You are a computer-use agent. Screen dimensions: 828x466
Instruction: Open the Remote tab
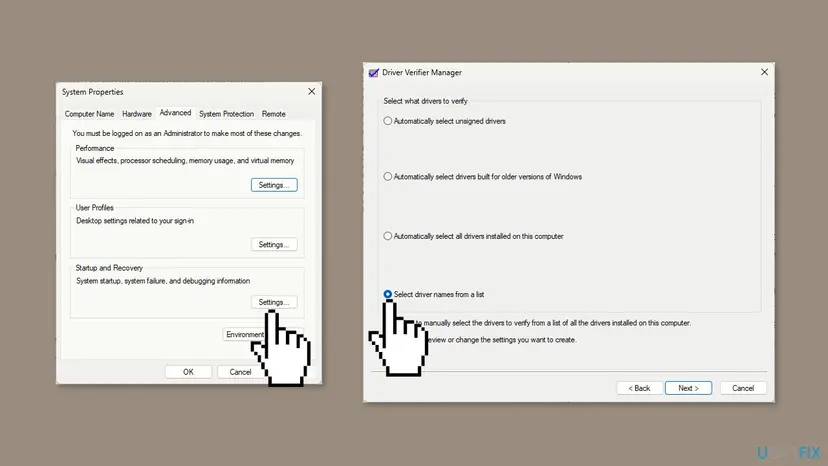274,114
